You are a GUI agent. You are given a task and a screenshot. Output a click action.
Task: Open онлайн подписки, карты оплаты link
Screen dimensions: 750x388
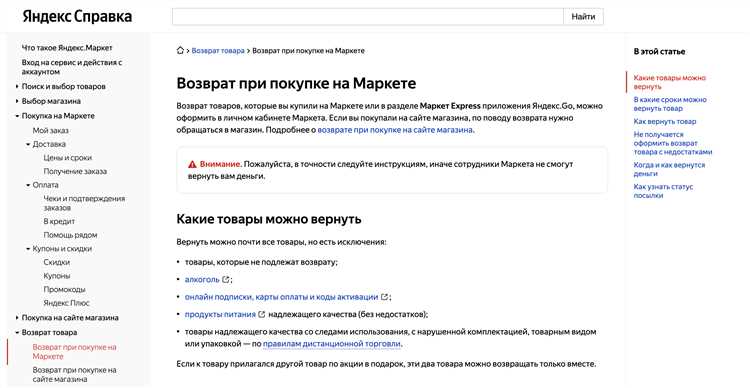pos(281,297)
